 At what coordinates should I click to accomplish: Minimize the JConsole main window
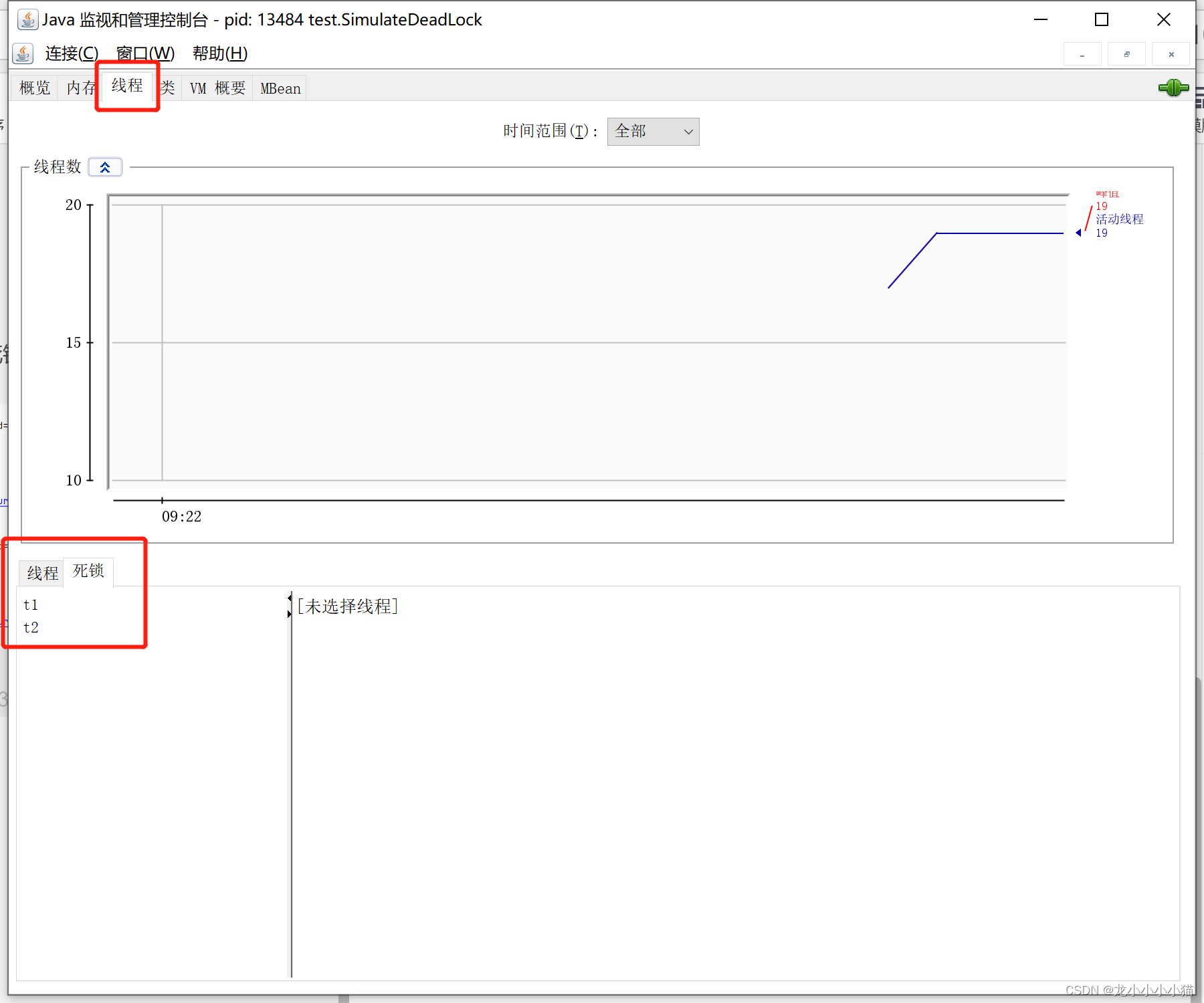[1041, 19]
